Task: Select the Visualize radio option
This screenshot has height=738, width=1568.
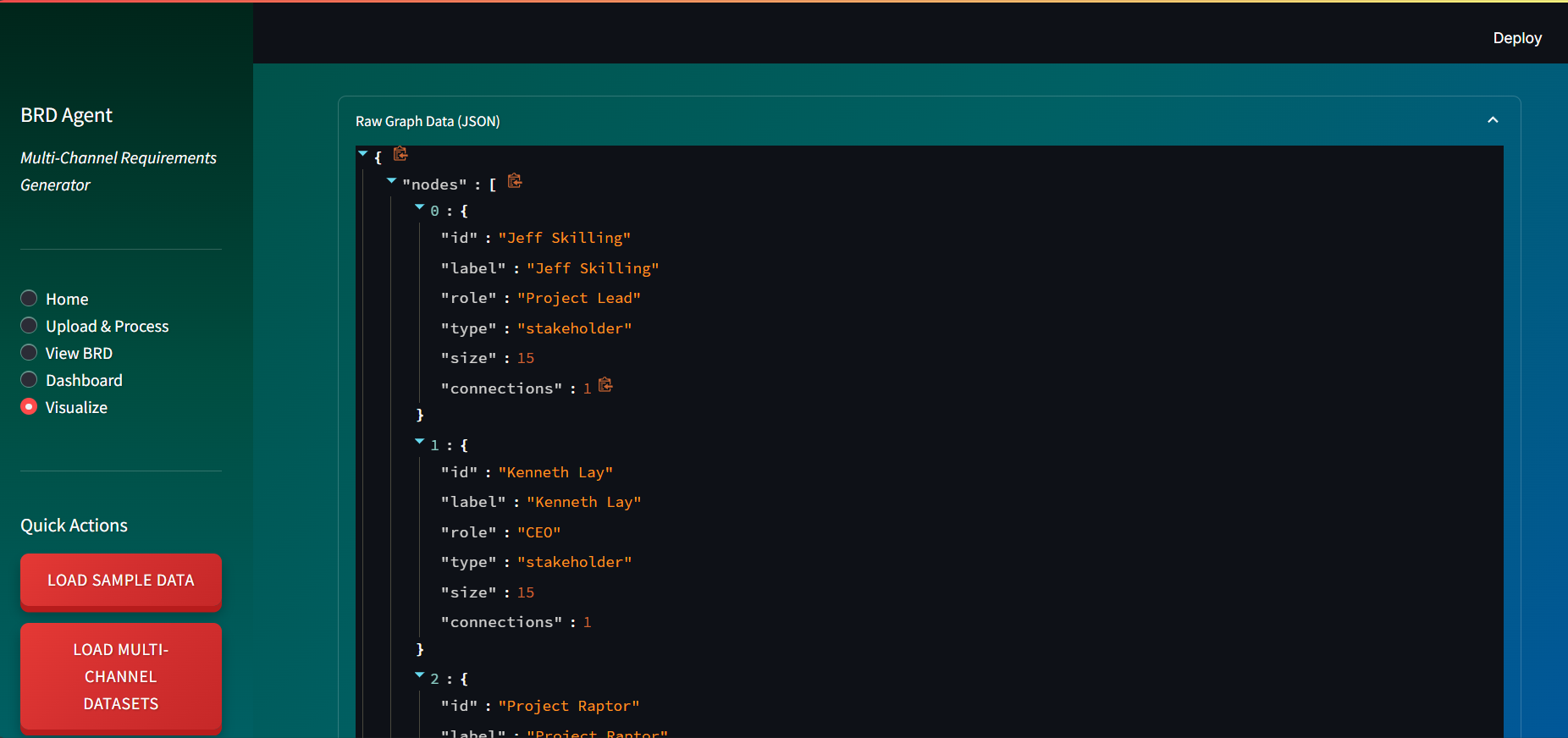Action: pyautogui.click(x=30, y=407)
